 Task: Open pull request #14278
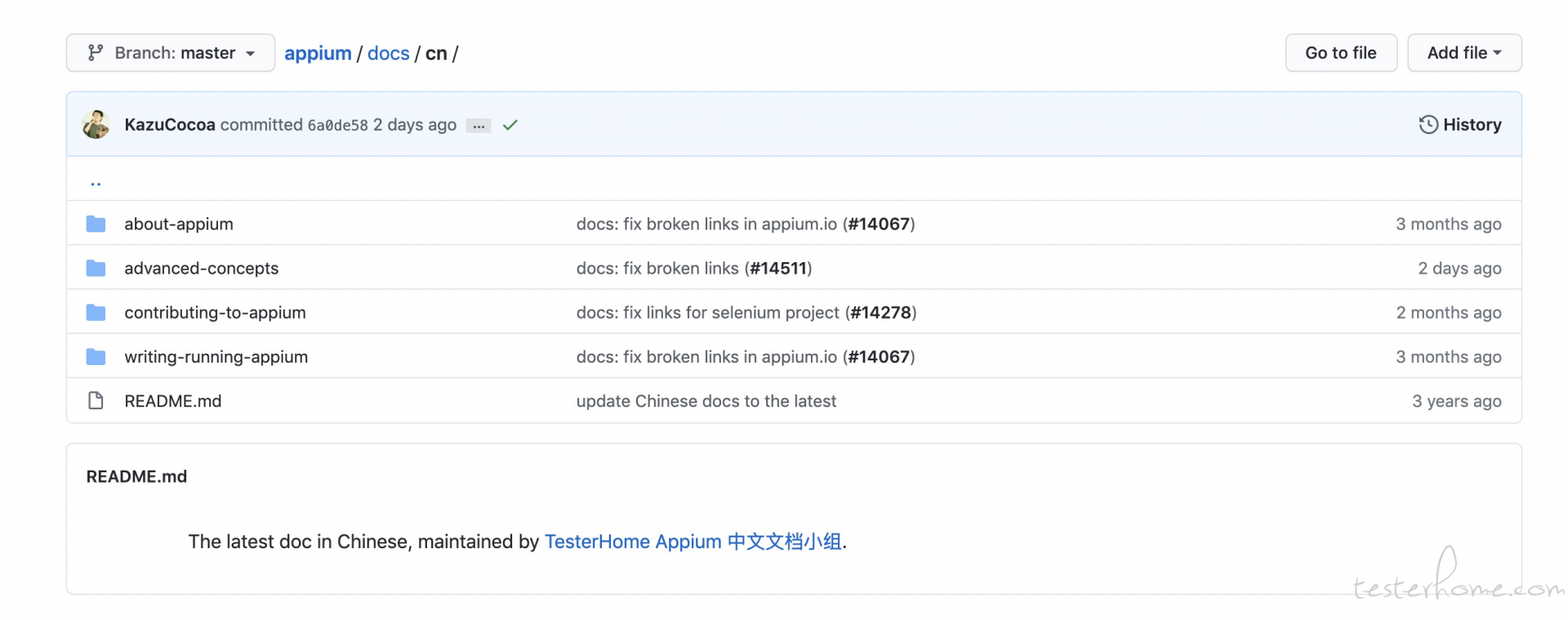[x=881, y=313]
